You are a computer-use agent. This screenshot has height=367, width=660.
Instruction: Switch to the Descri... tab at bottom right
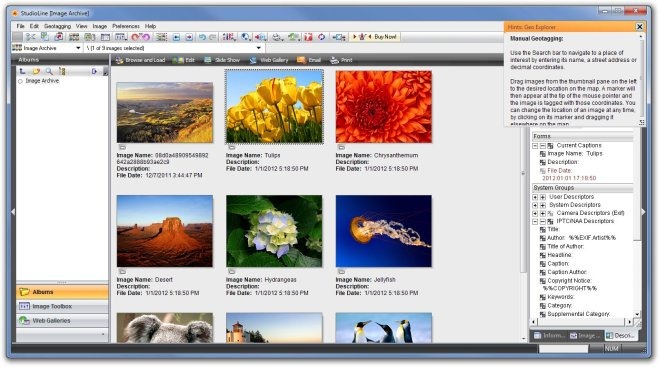click(x=620, y=335)
